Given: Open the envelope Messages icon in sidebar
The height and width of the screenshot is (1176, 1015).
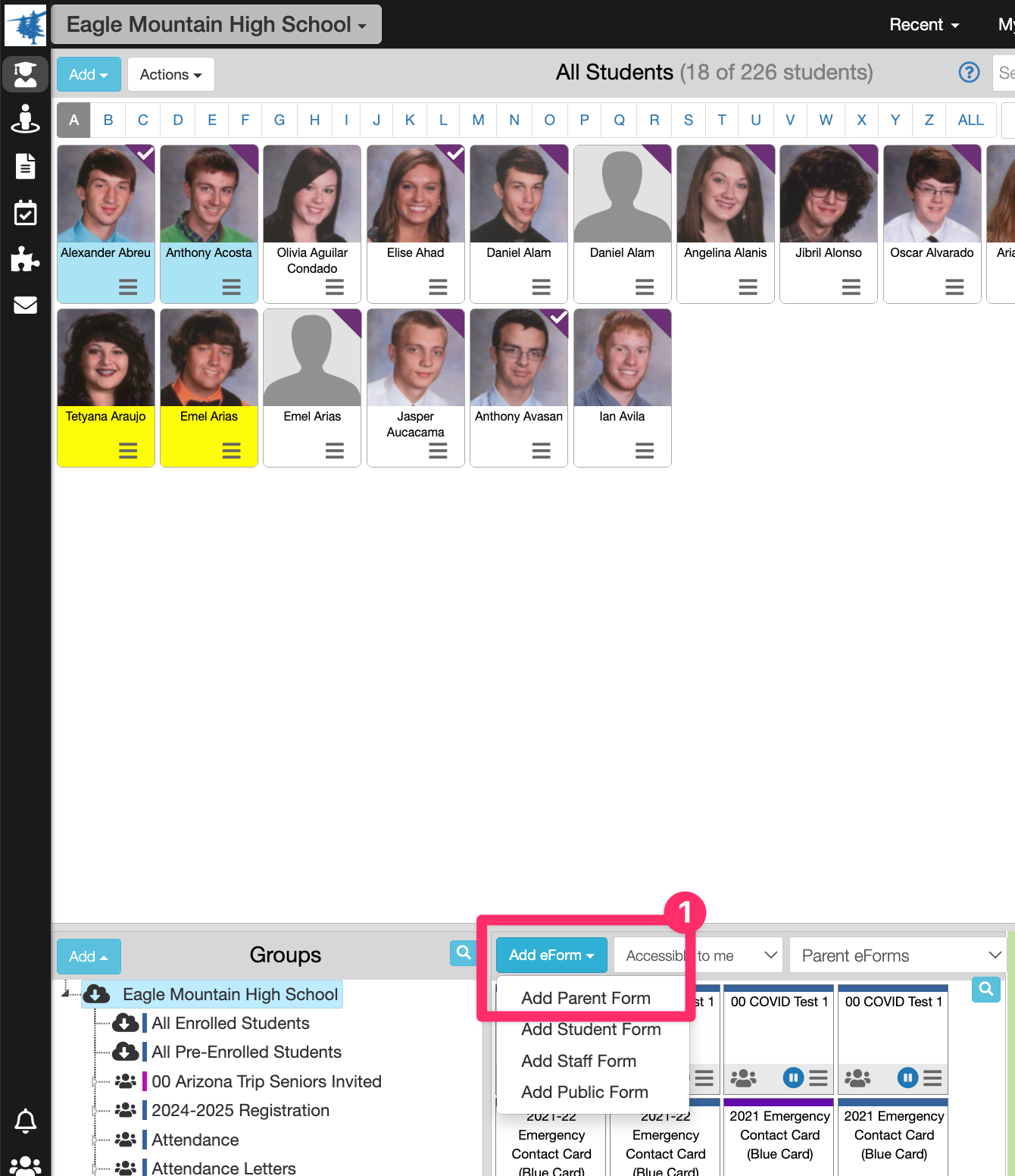Looking at the screenshot, I should pyautogui.click(x=25, y=305).
